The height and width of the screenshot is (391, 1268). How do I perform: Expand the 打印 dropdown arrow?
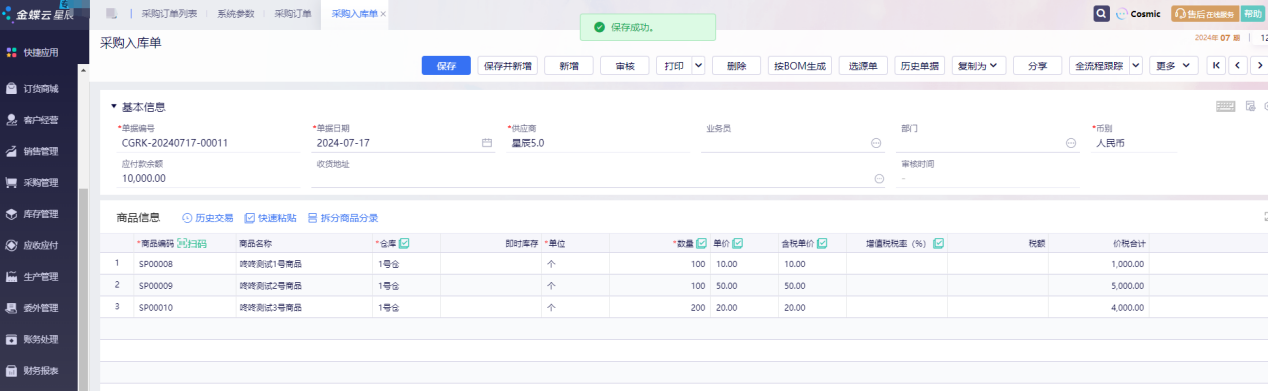[x=698, y=66]
